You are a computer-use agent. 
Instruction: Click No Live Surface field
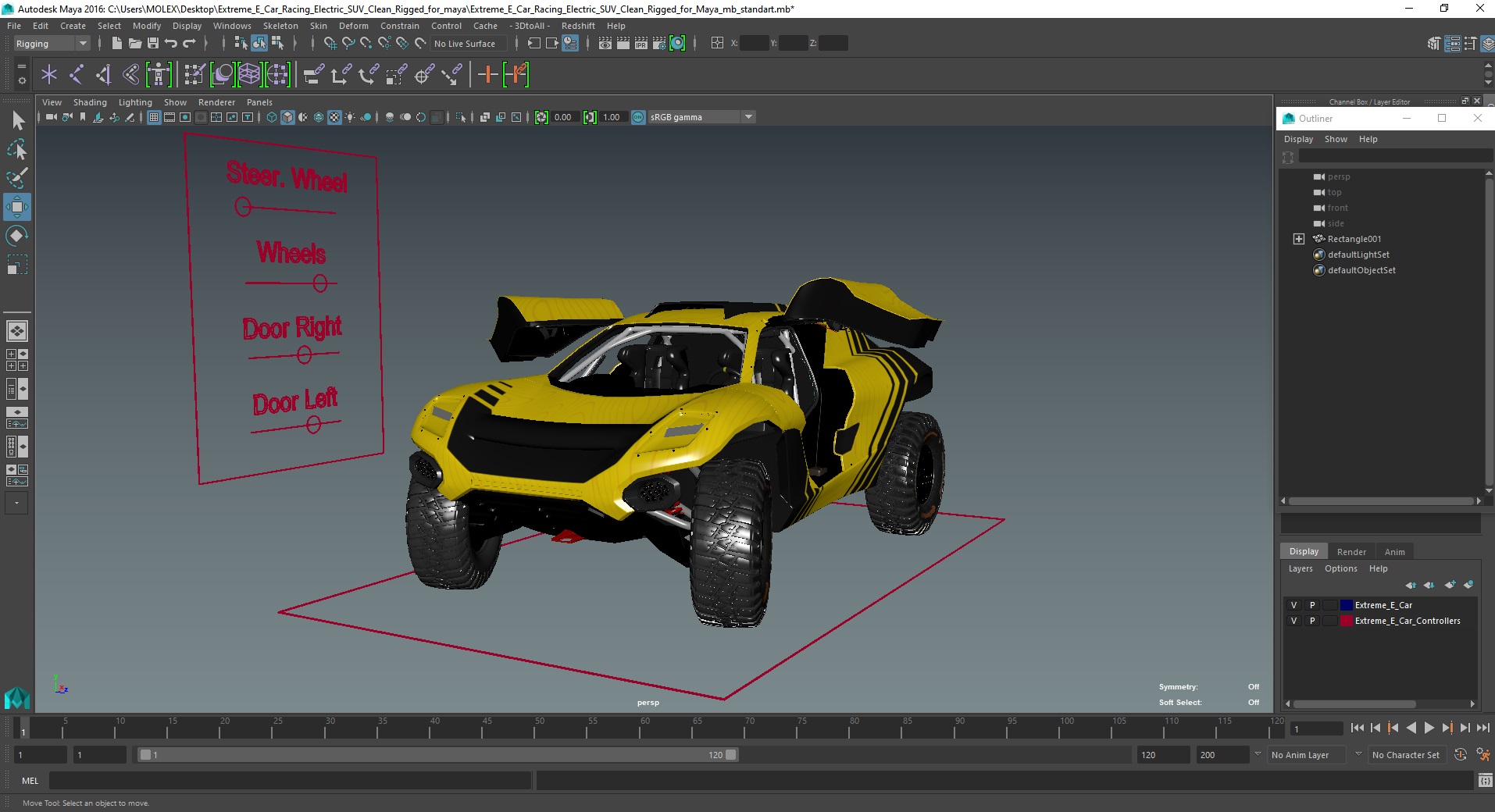pyautogui.click(x=468, y=44)
